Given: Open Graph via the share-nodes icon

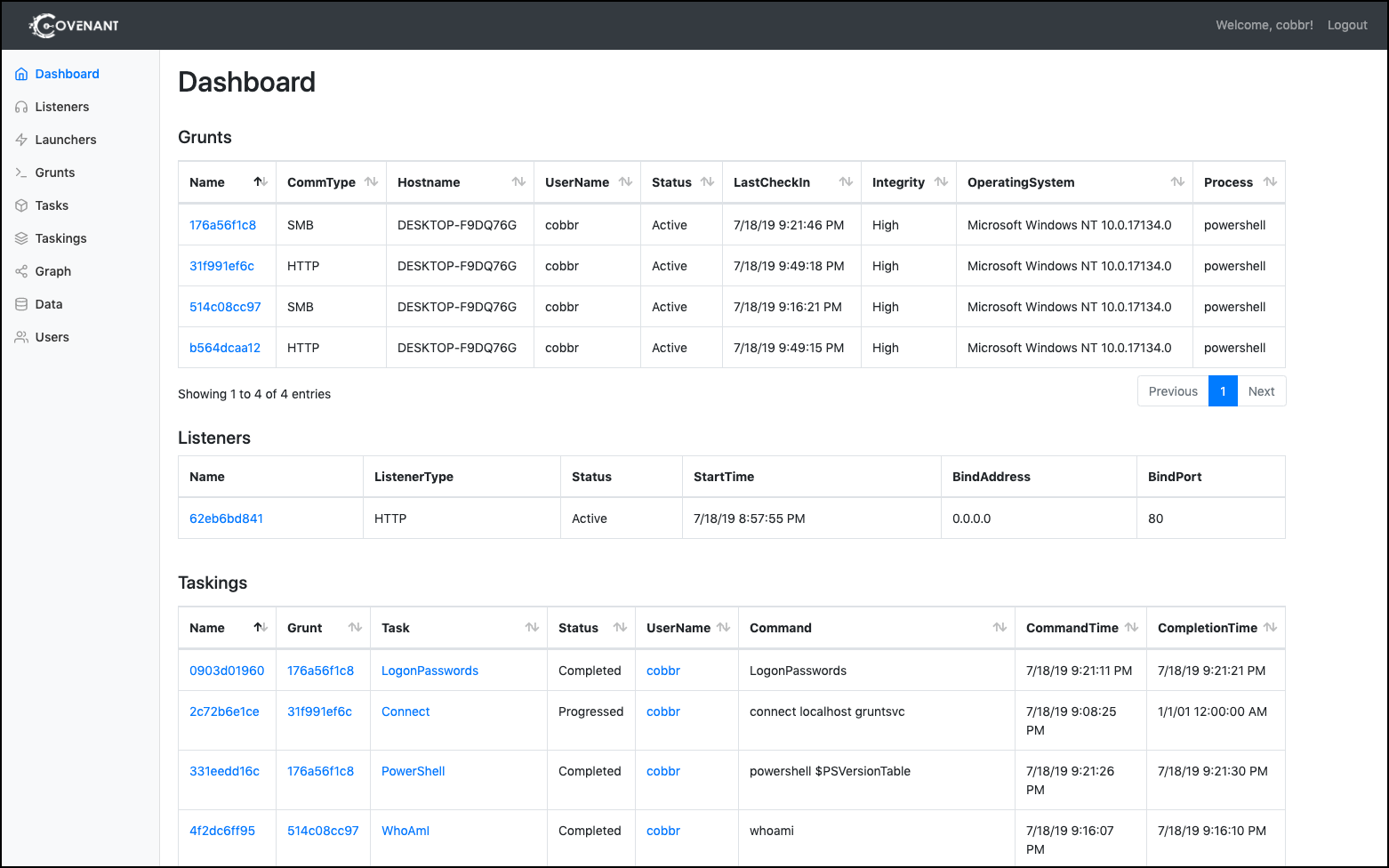Looking at the screenshot, I should 21,271.
